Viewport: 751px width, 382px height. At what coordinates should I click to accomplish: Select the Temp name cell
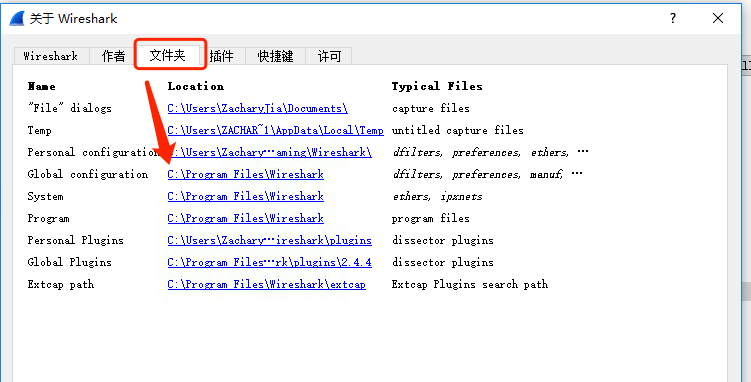39,130
